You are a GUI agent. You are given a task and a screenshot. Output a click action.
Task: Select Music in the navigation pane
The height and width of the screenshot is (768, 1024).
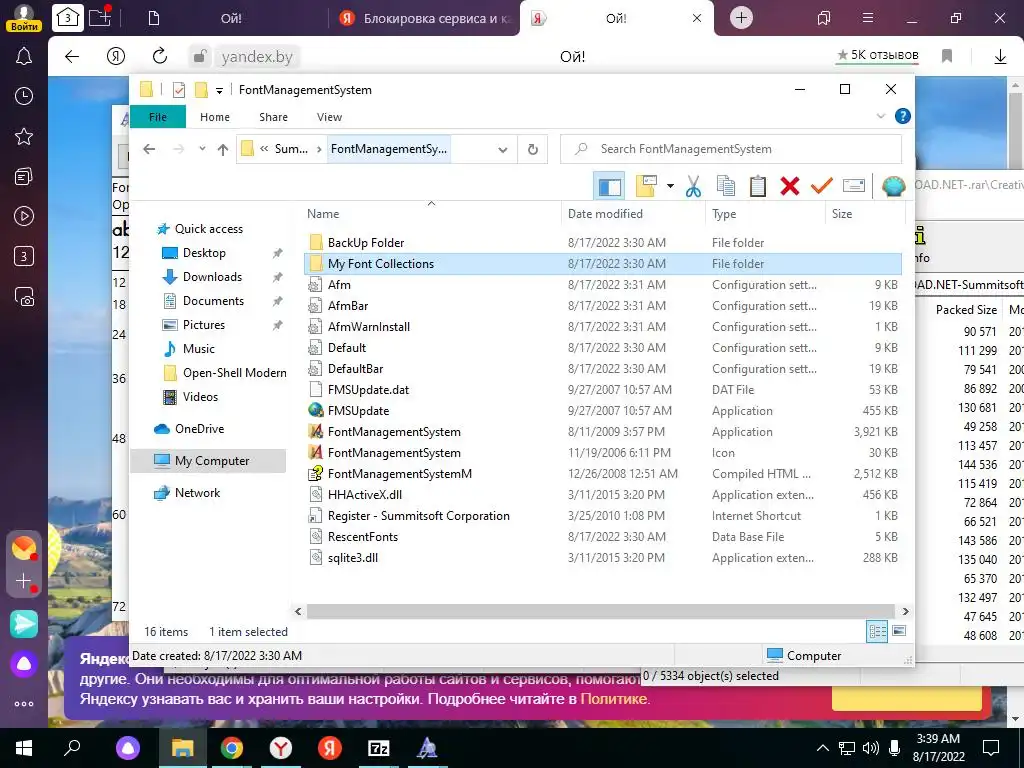pyautogui.click(x=199, y=349)
